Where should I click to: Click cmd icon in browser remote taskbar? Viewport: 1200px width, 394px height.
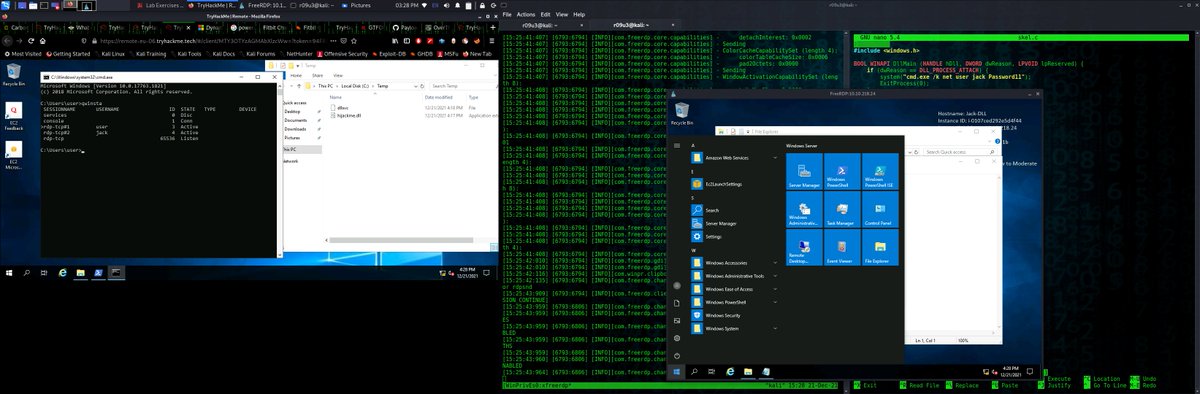pos(117,272)
